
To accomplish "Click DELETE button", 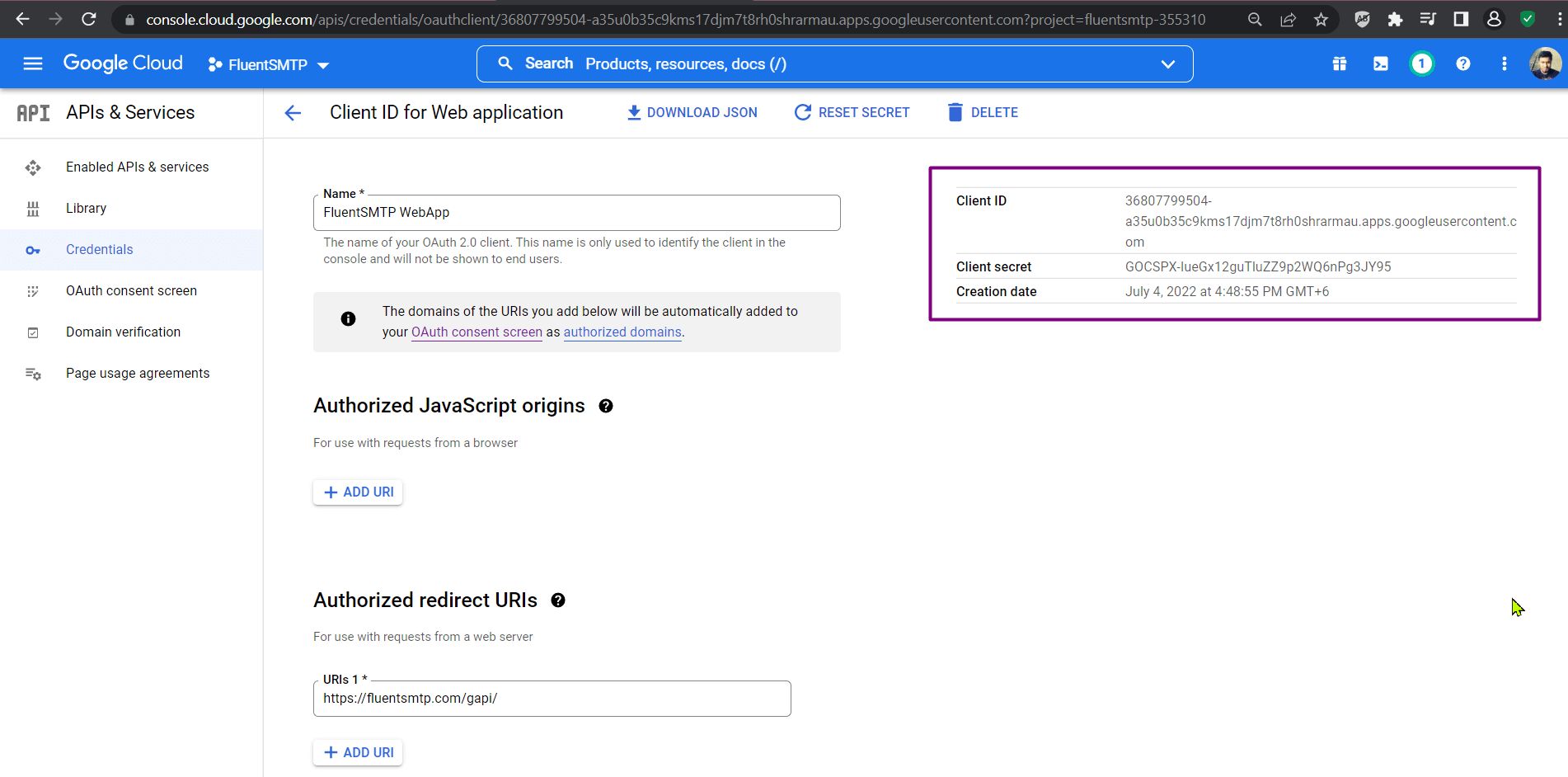I will 983,112.
